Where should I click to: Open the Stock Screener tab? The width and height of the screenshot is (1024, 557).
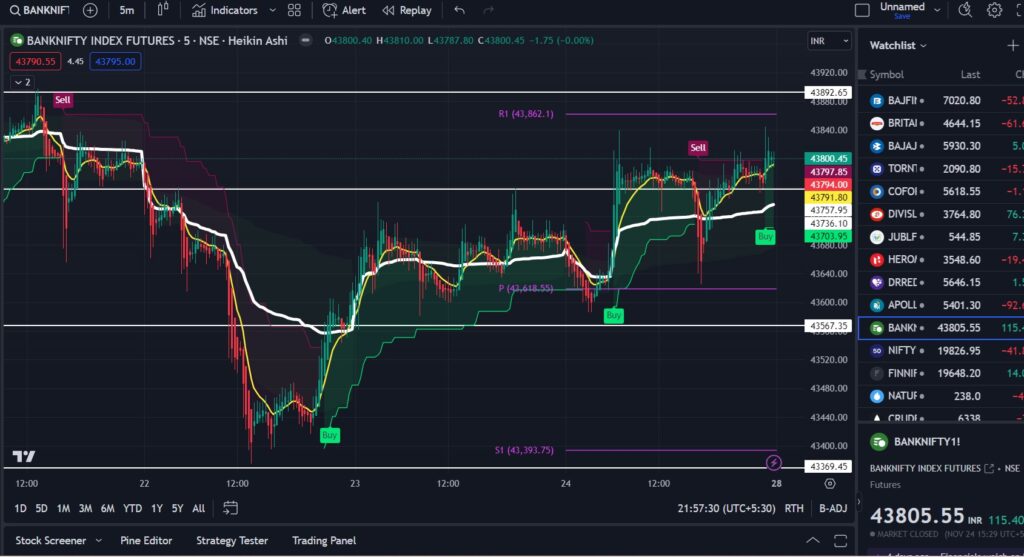coord(50,541)
